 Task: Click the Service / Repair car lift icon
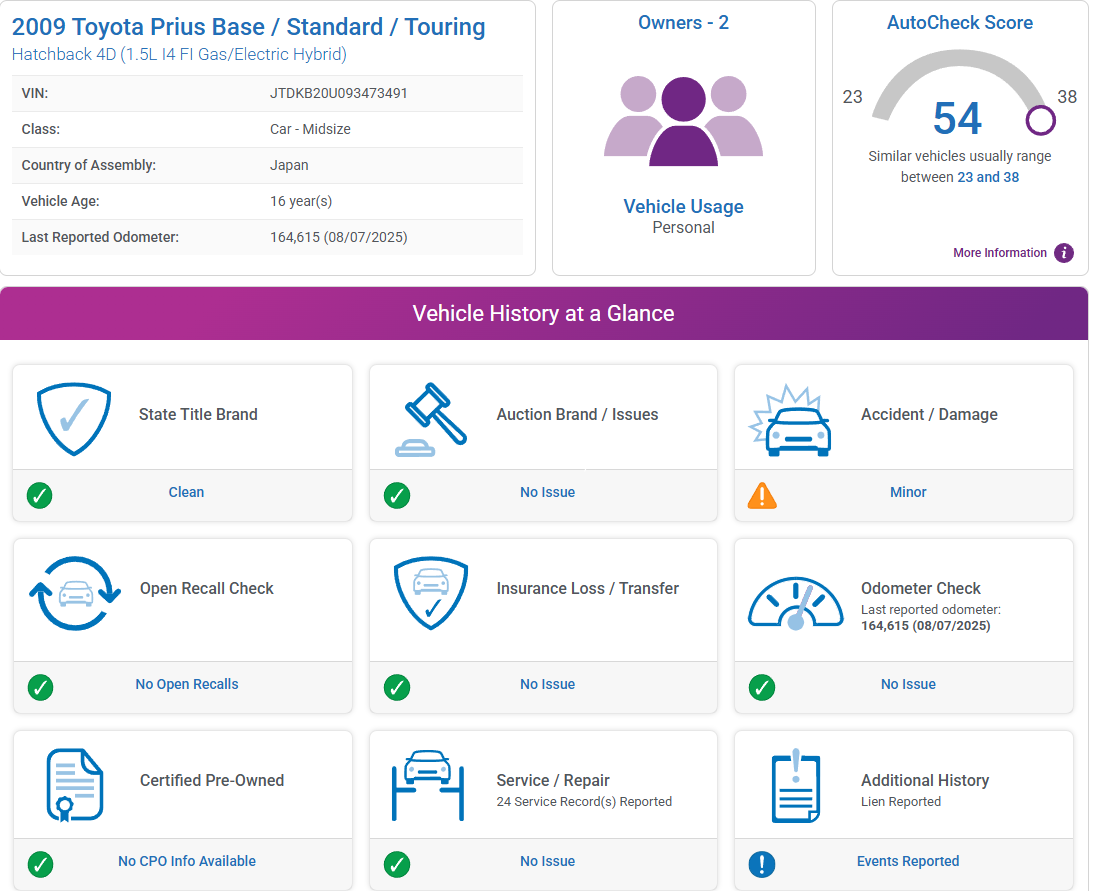point(428,784)
